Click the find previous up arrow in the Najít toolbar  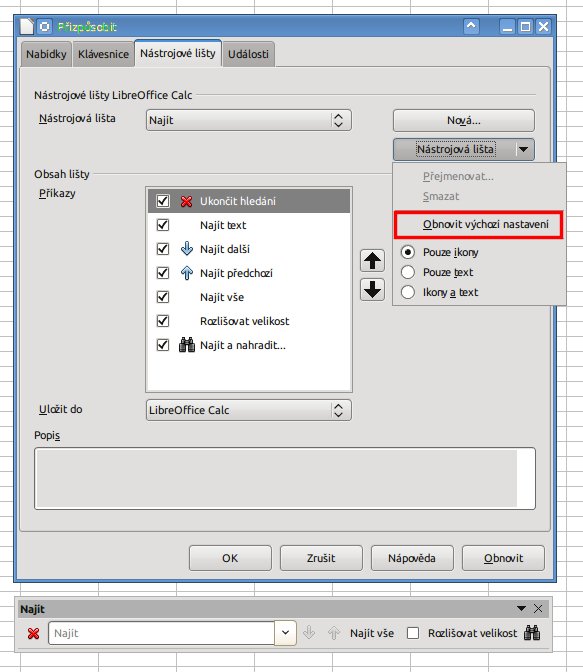pyautogui.click(x=334, y=633)
